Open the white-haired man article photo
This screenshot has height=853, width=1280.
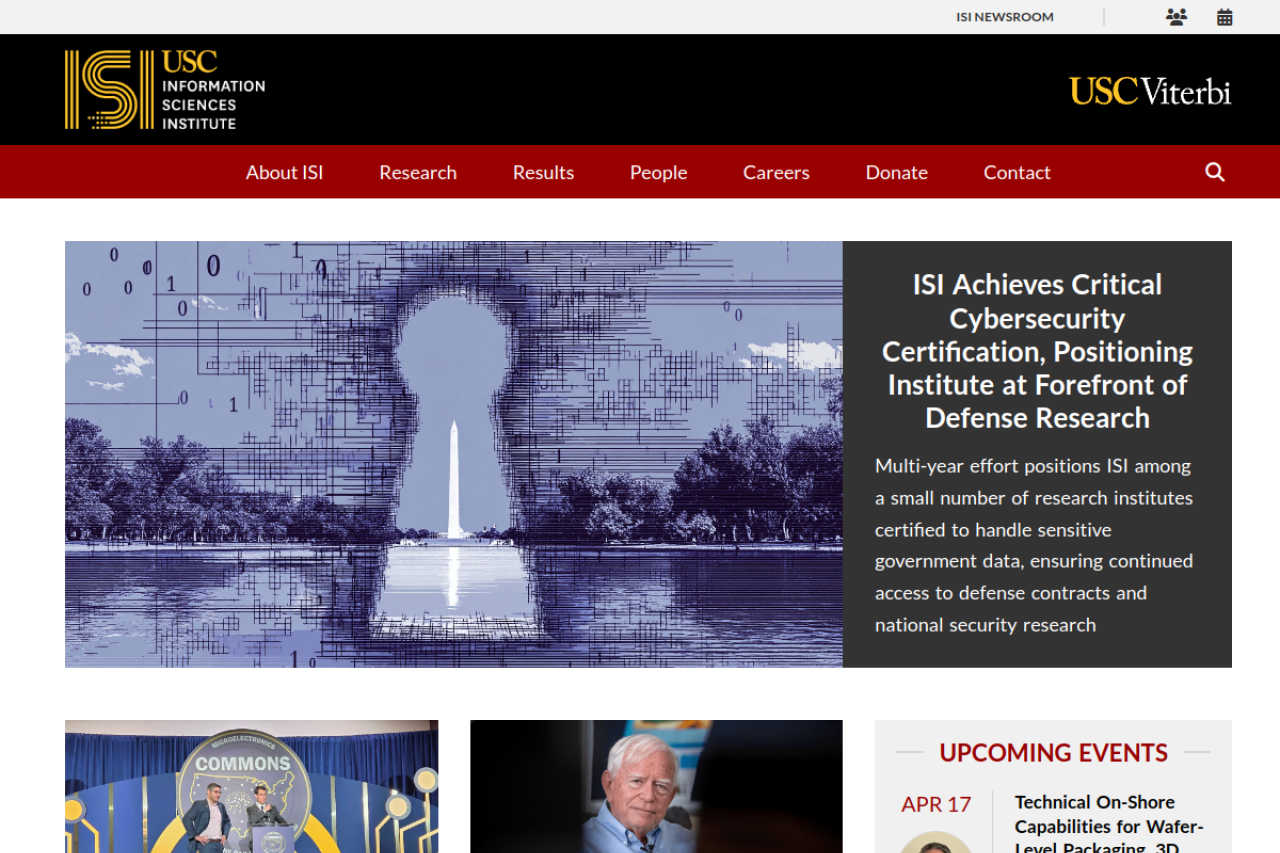click(x=656, y=786)
